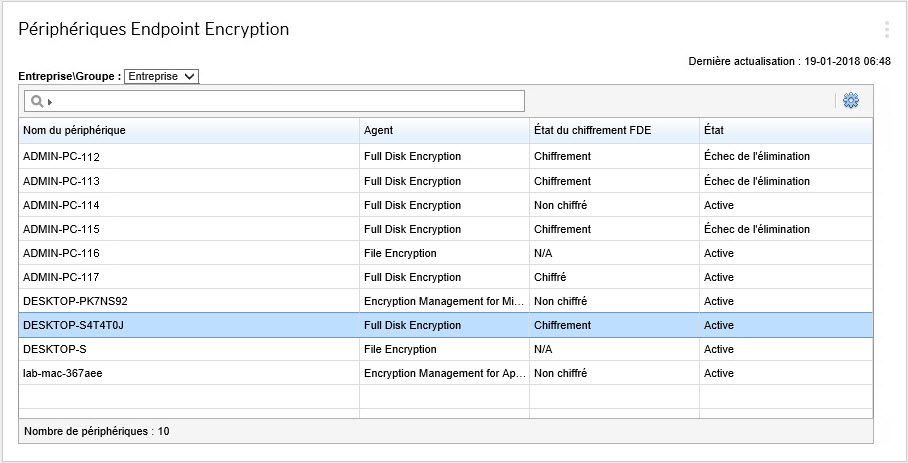The width and height of the screenshot is (908, 463).
Task: Click the magnifier search icon
Action: tap(37, 101)
